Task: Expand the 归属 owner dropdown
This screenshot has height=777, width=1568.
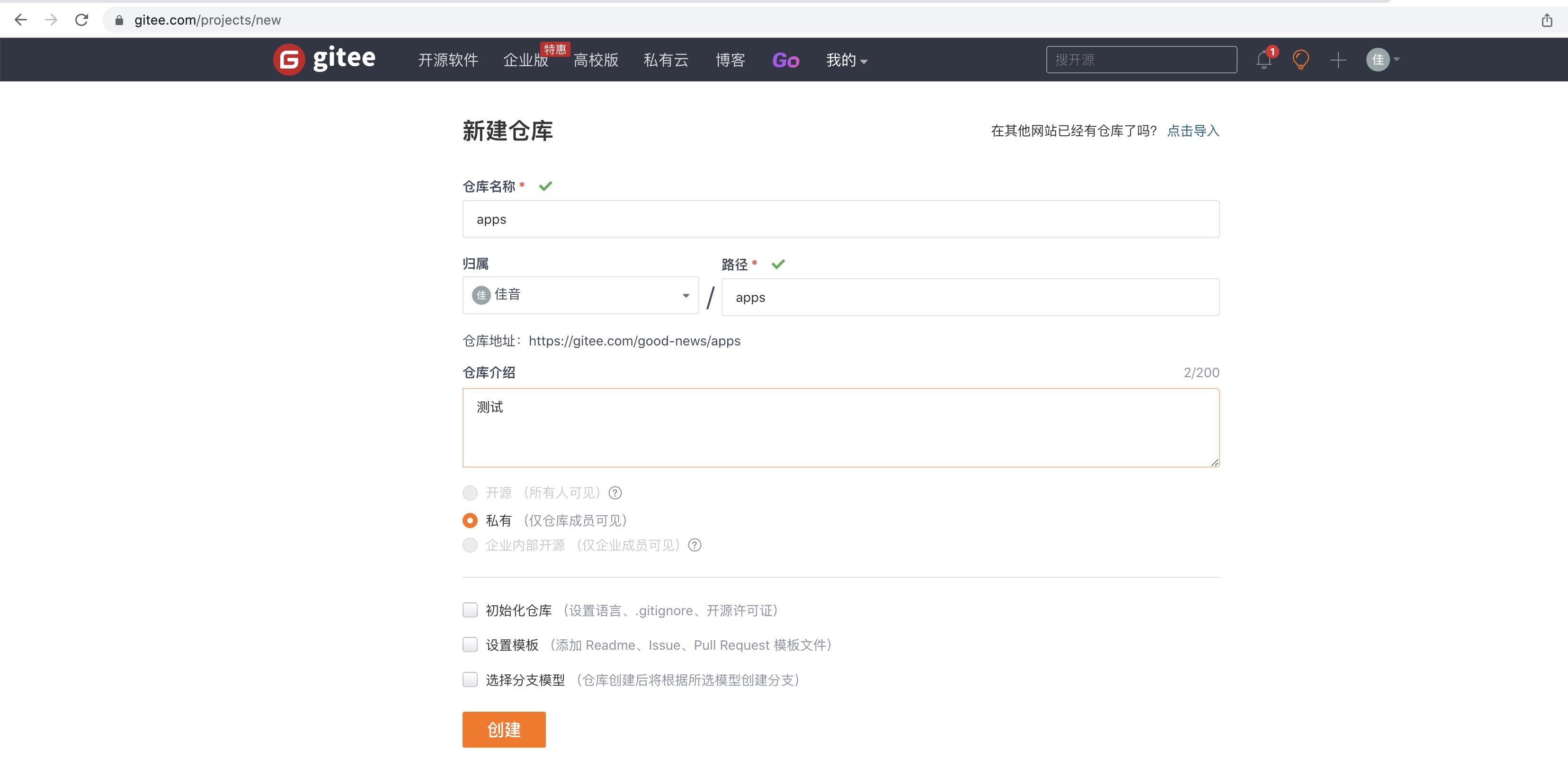Action: tap(580, 296)
